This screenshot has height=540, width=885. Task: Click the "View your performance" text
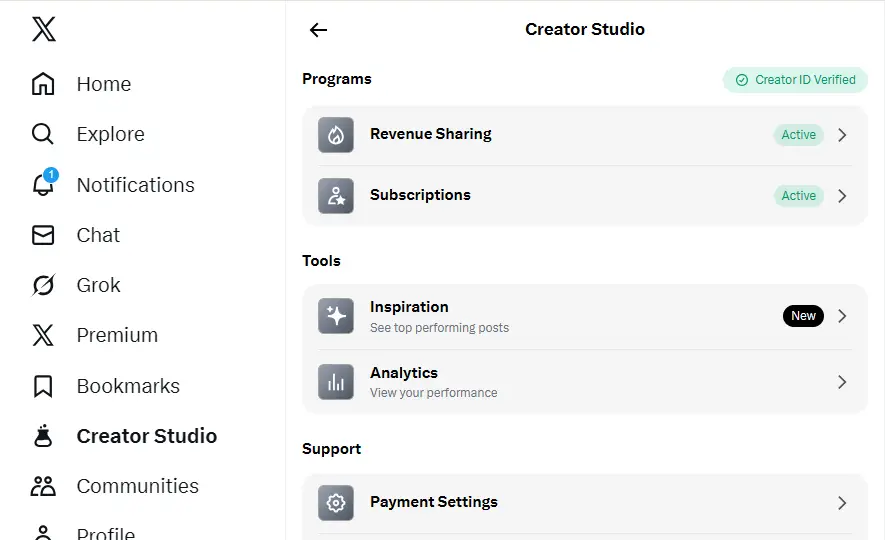click(x=433, y=393)
